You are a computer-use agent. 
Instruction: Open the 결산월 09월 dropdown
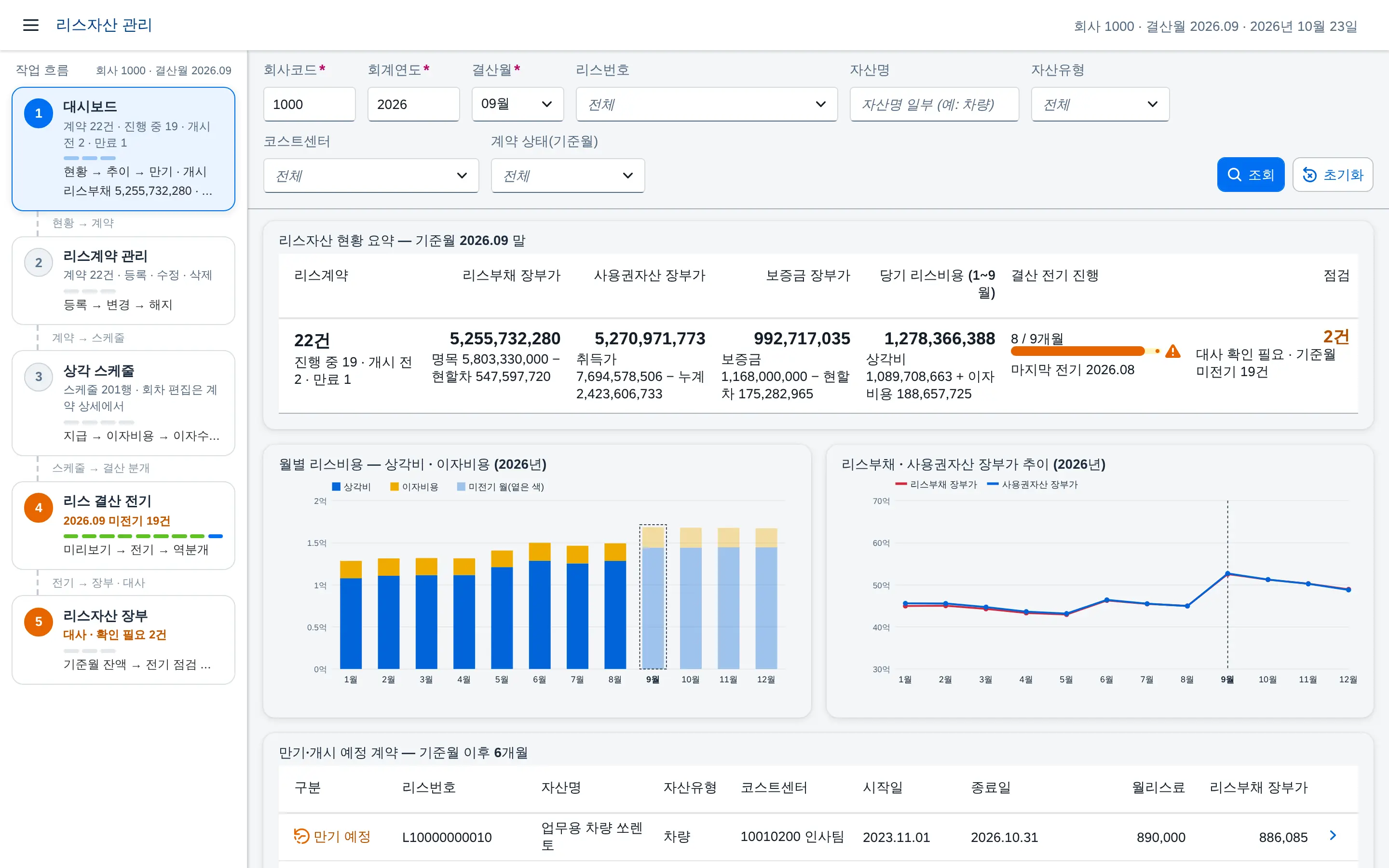[x=517, y=105]
